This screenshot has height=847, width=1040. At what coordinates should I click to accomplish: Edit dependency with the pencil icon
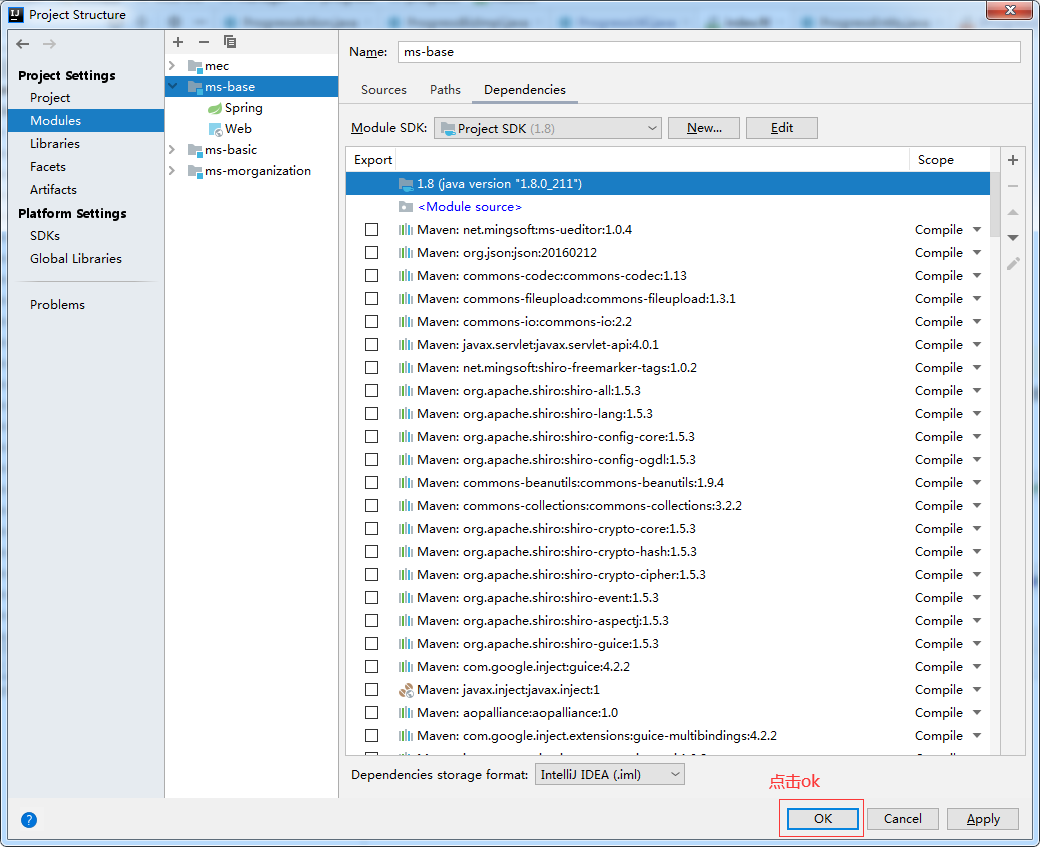point(1013,264)
